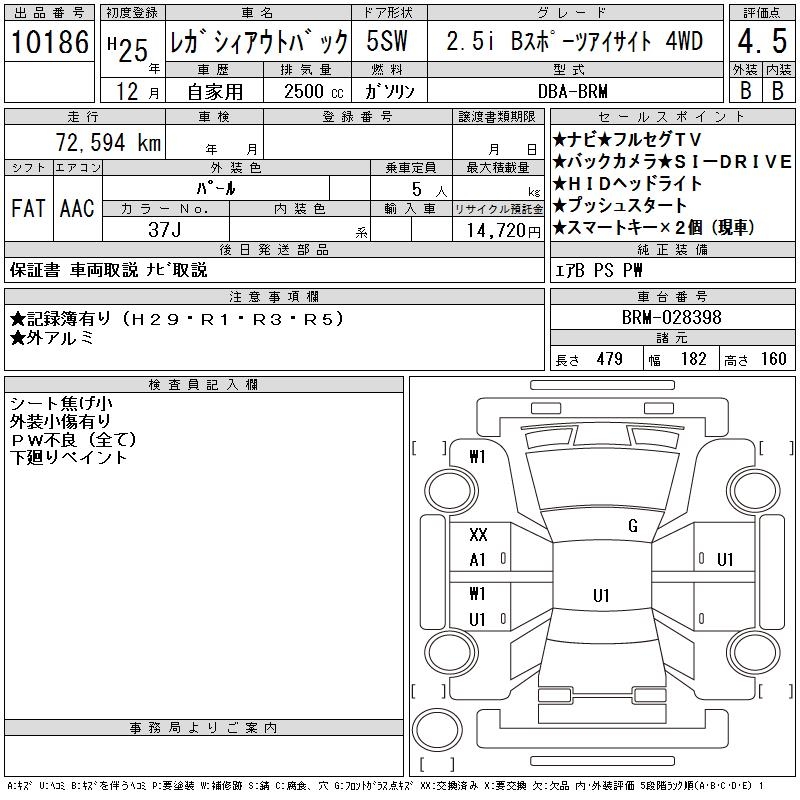Viewport: 800px width, 800px height.
Task: Click shift type FAT
Action: (x=28, y=209)
